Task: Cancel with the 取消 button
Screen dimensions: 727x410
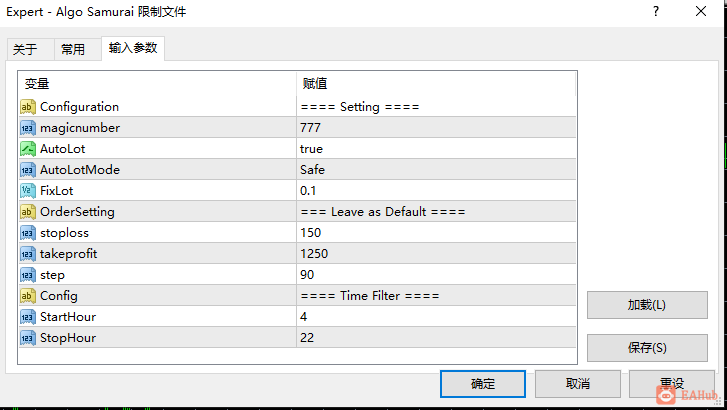Action: (x=578, y=384)
